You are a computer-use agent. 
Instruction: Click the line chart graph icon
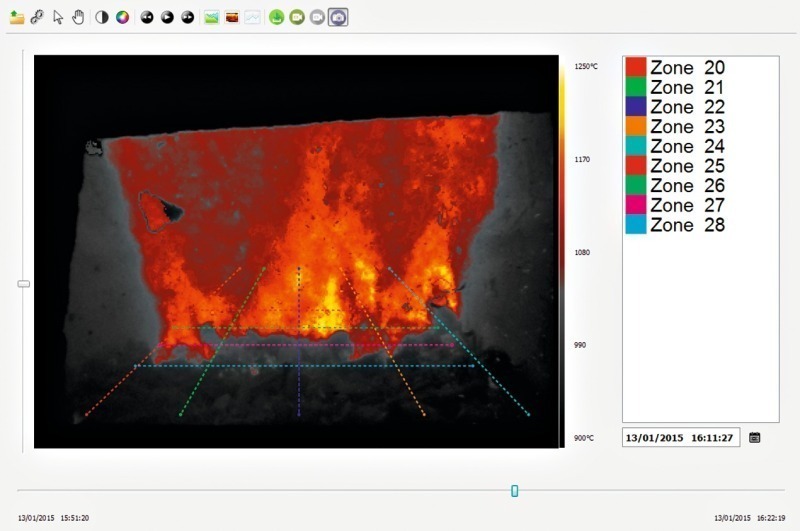coord(252,17)
